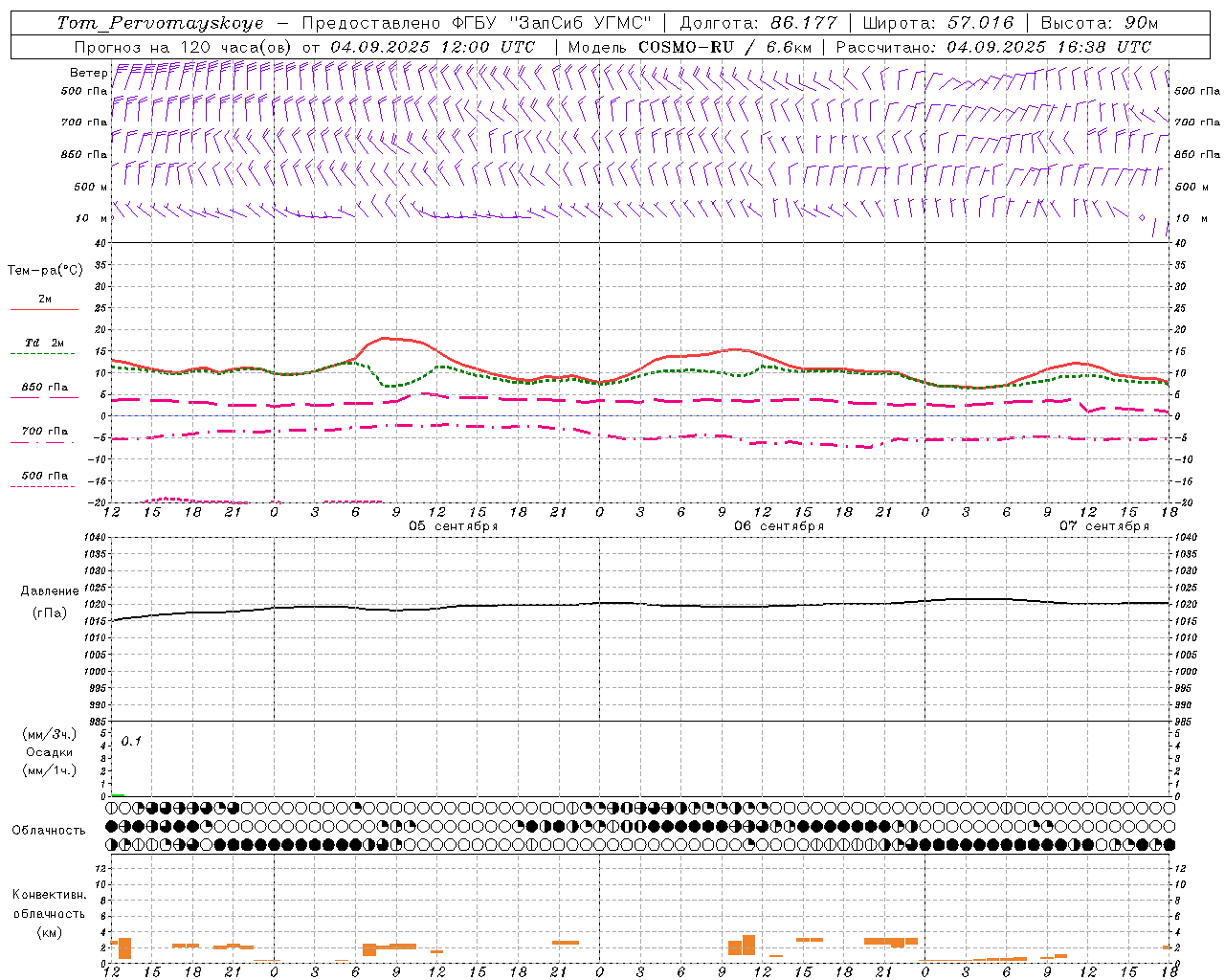Click the "07 сентября" date label

pos(1104,526)
